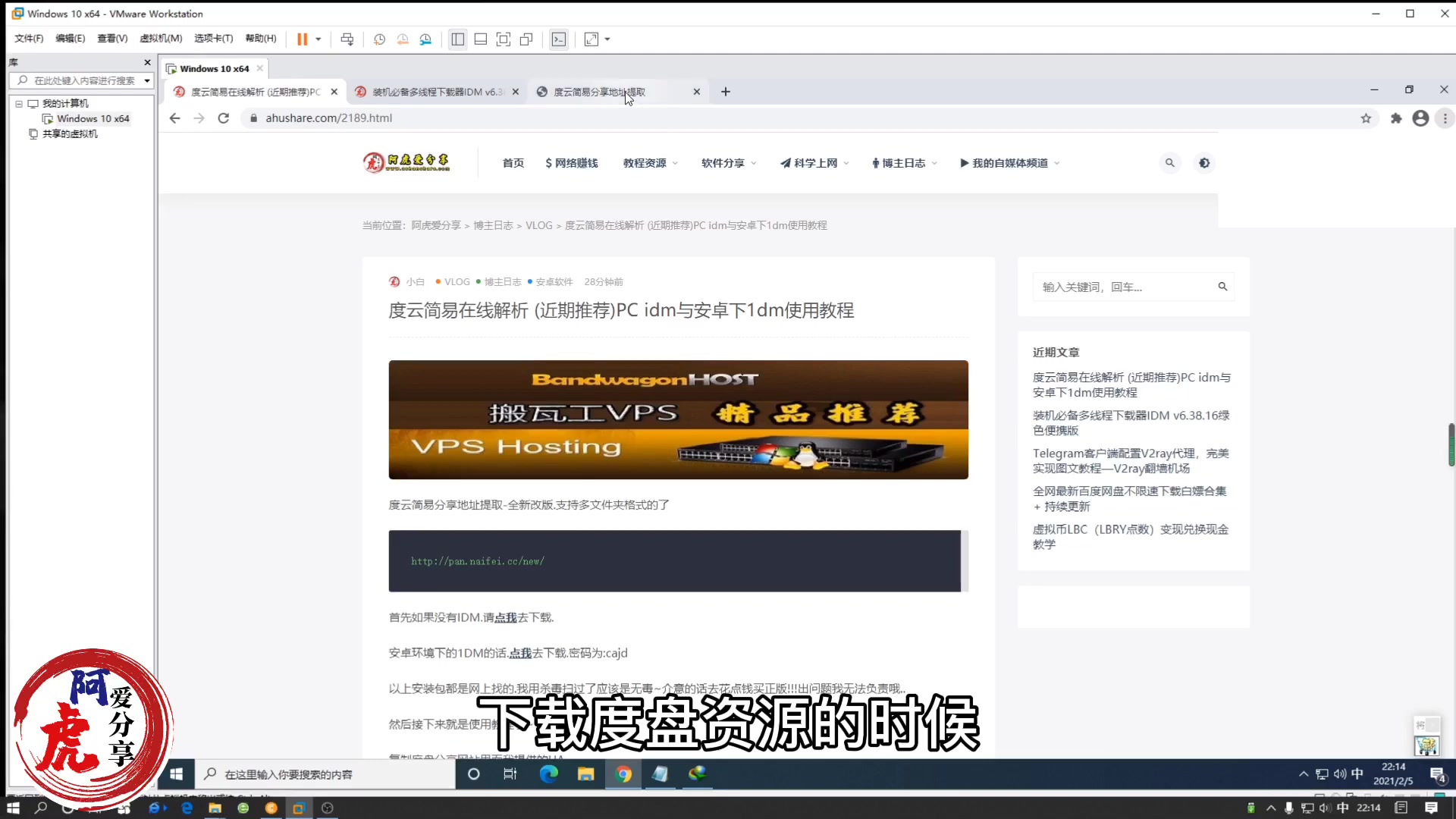Switch to Unity mode icon
The width and height of the screenshot is (1456, 819).
526,39
